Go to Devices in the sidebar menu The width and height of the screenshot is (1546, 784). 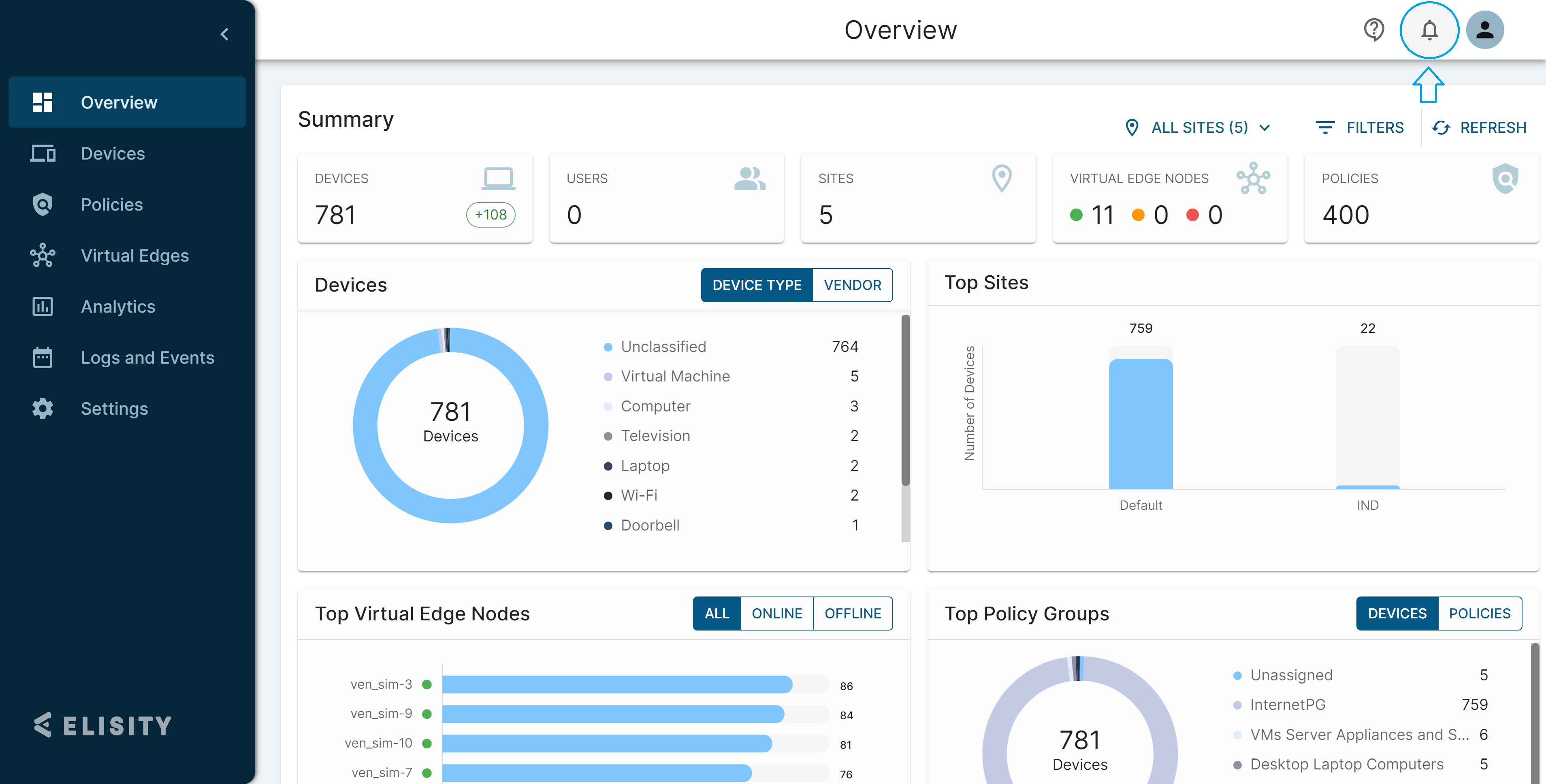click(113, 153)
